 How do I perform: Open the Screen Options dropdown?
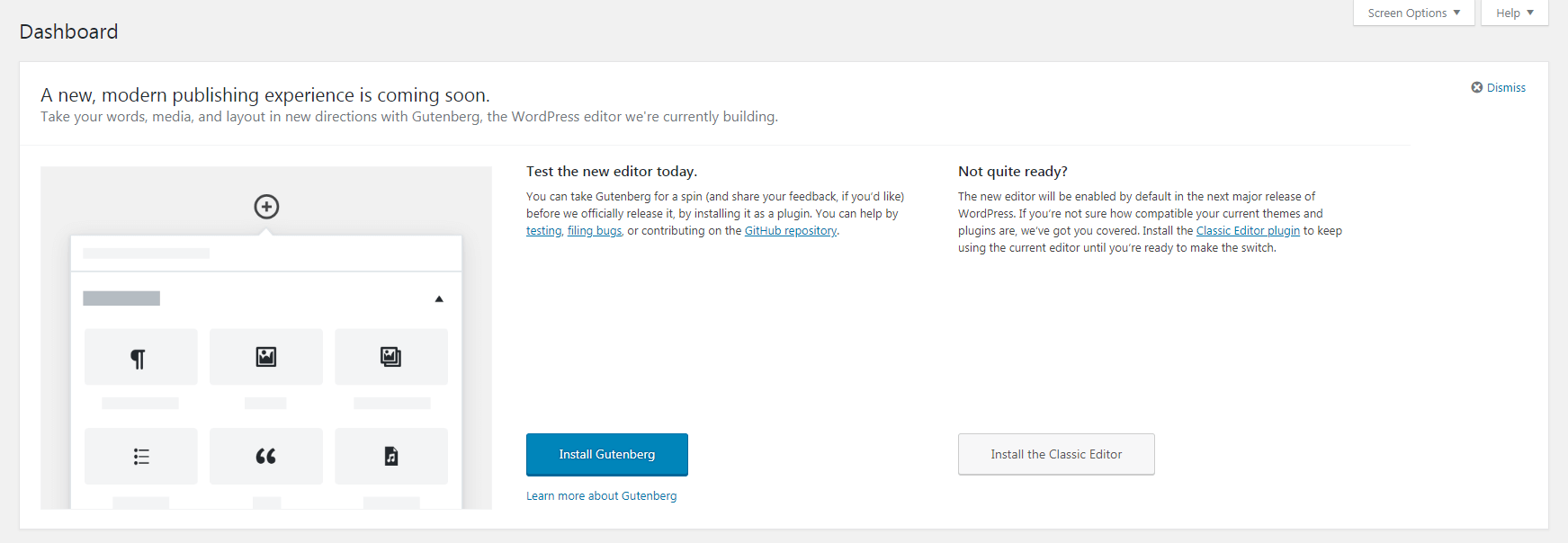[x=1413, y=13]
